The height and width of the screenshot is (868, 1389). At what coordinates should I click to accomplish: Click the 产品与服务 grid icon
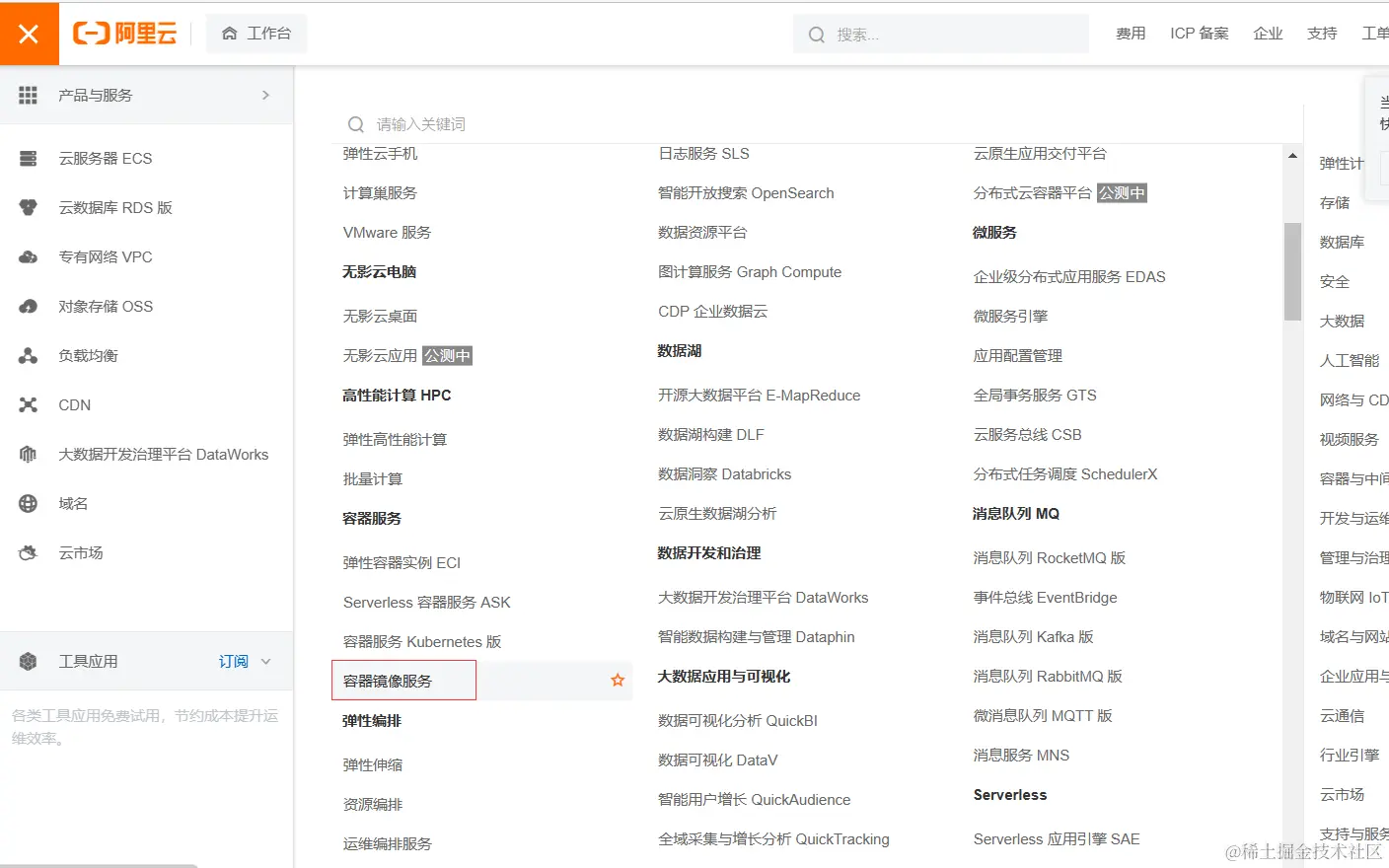point(28,95)
